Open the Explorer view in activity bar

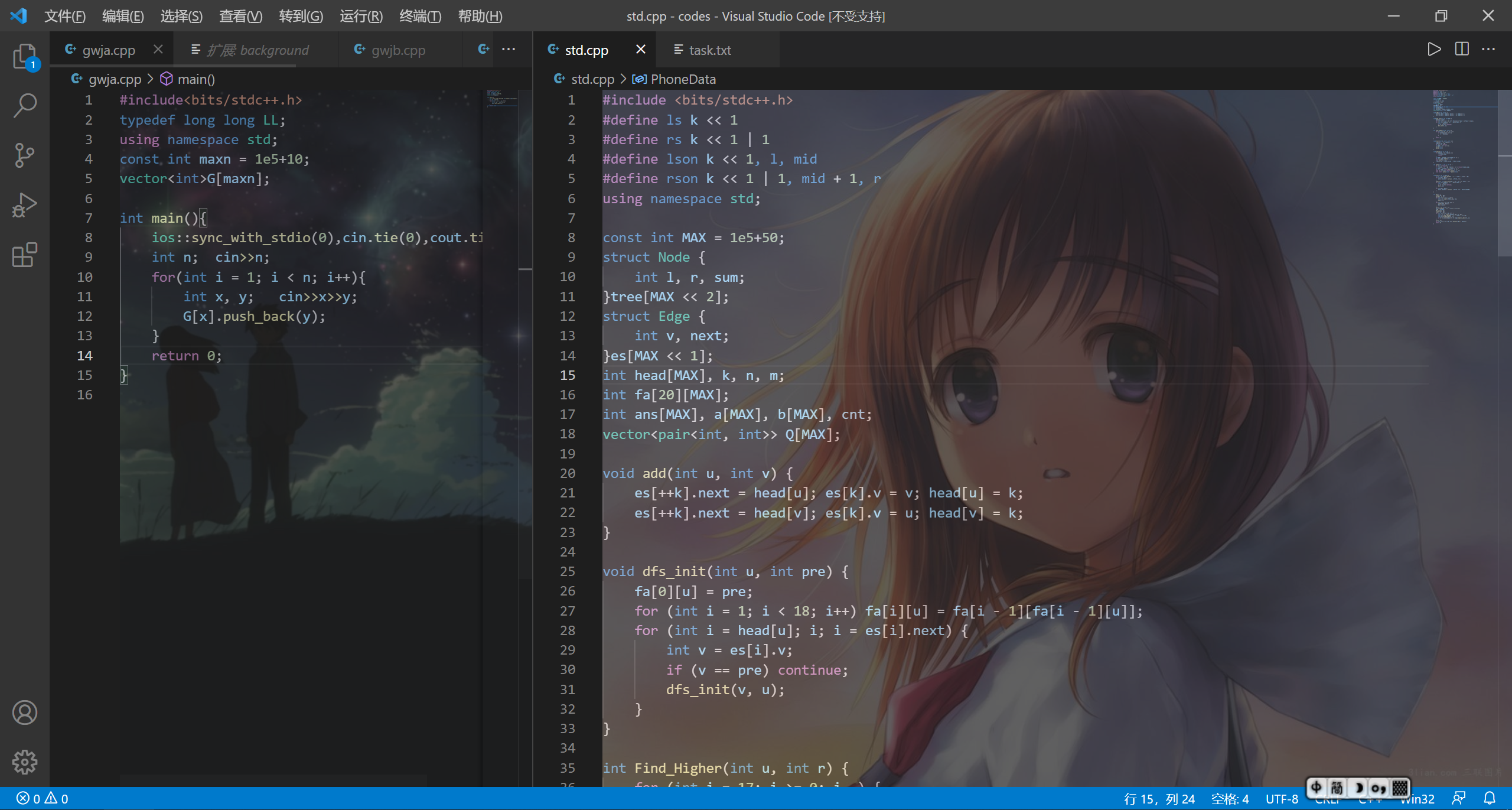coord(25,57)
